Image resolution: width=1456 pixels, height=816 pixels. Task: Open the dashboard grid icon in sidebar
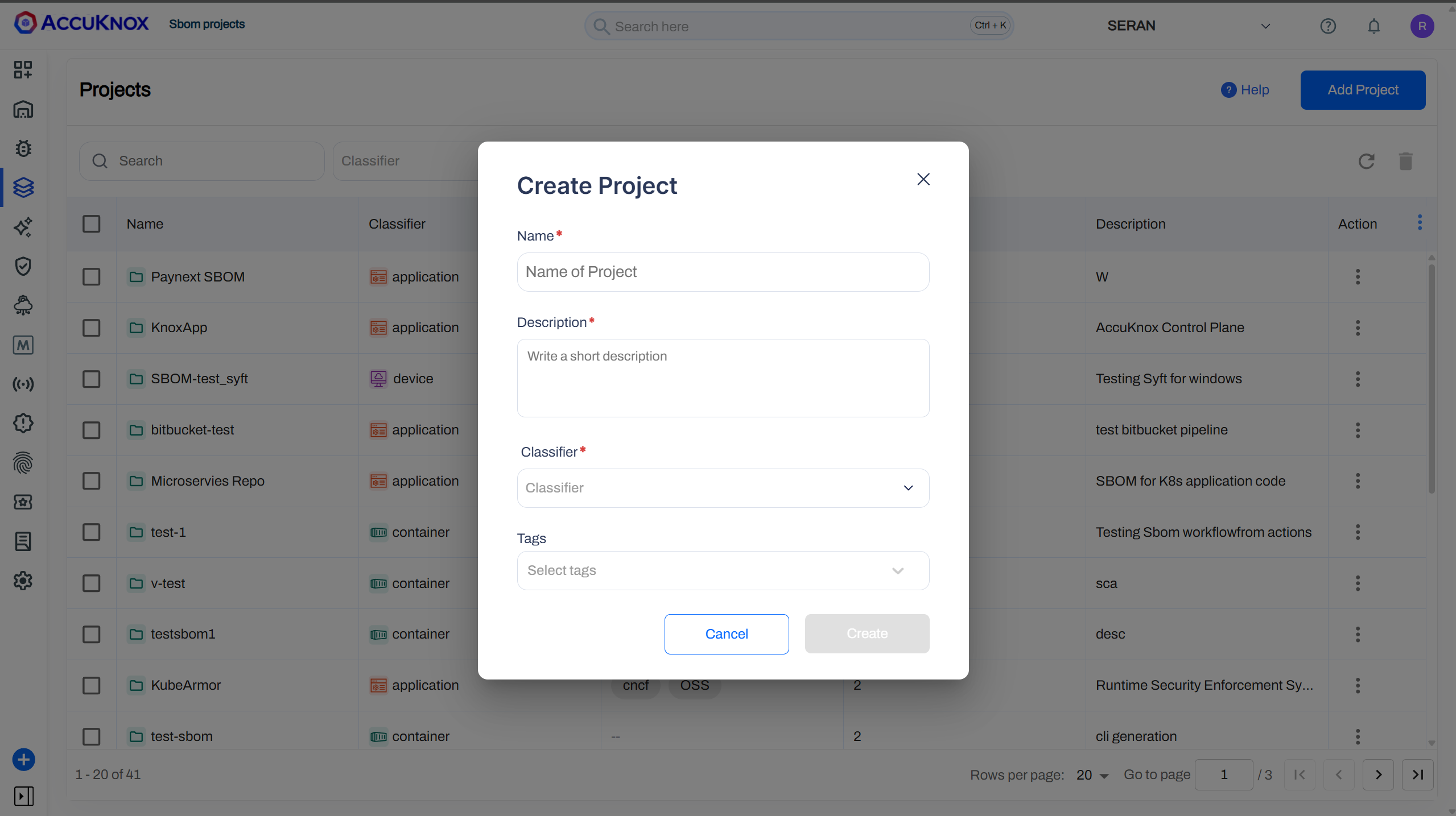(23, 70)
